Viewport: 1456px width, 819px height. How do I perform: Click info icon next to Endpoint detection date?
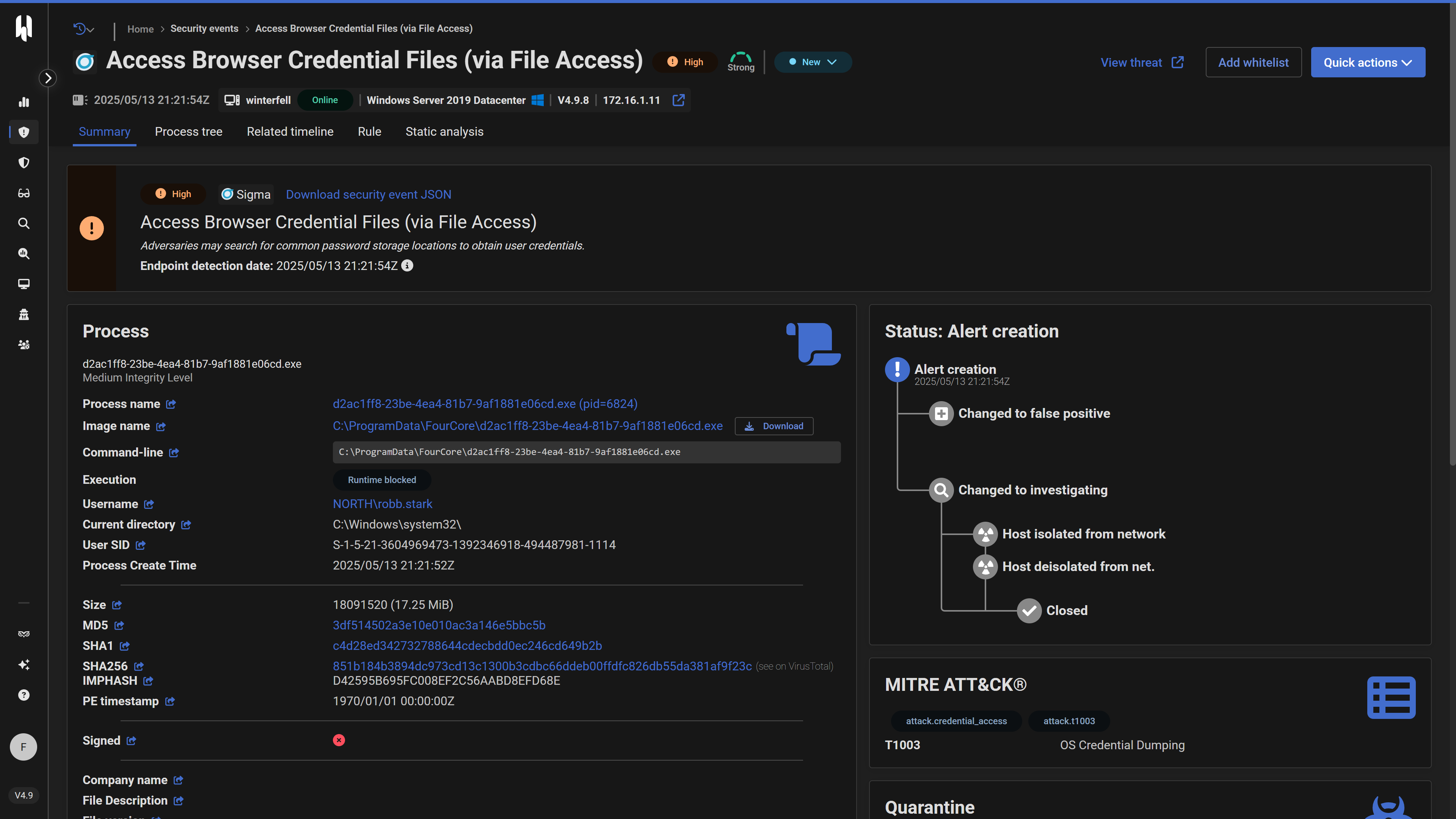tap(407, 266)
